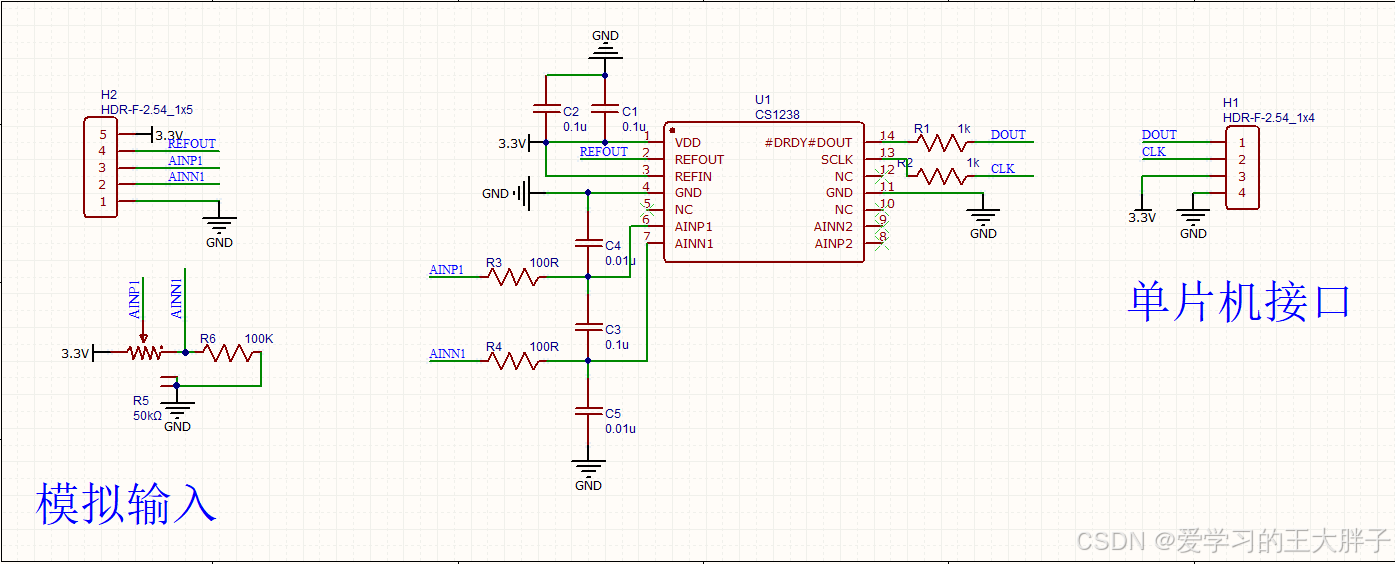Click the CLK net label right of R2
The image size is (1395, 564).
click(1003, 169)
